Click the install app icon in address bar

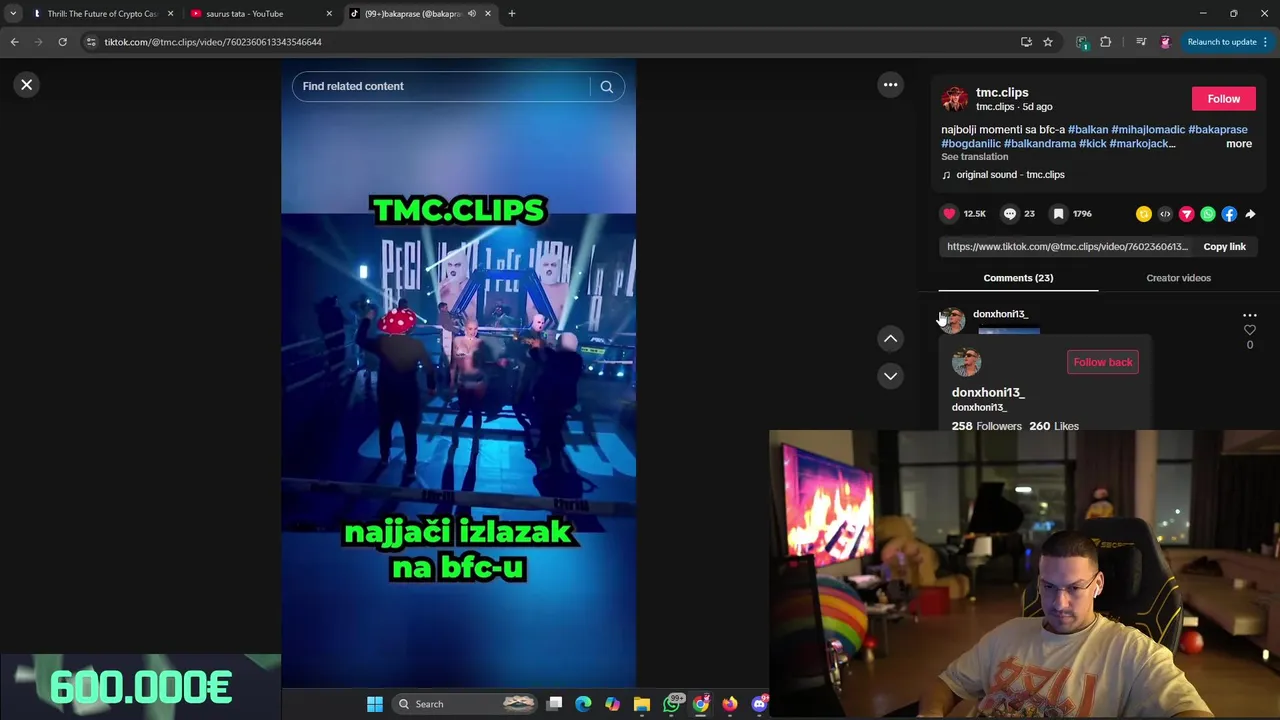[x=1026, y=42]
